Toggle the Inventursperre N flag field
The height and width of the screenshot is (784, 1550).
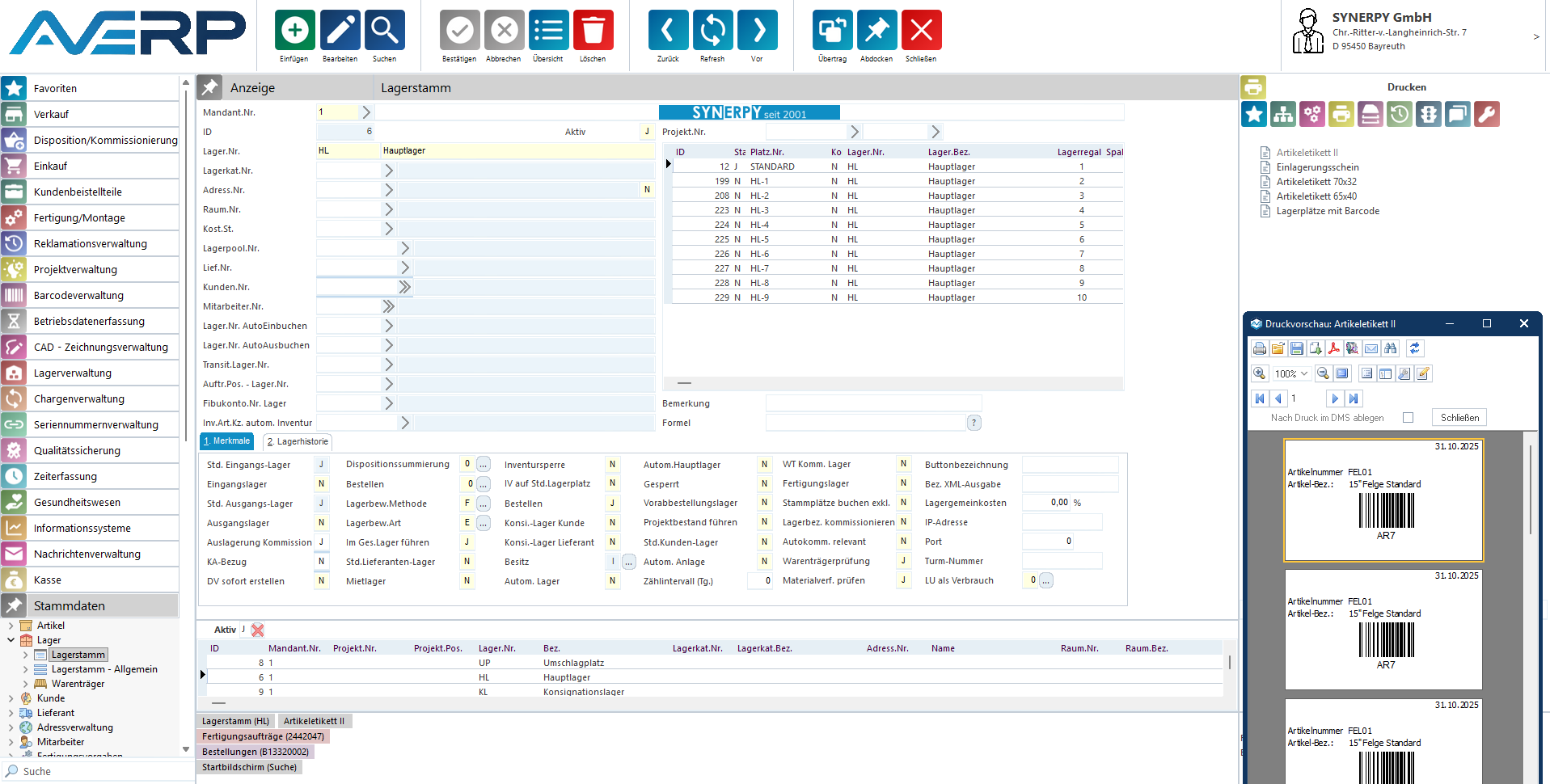pyautogui.click(x=612, y=465)
